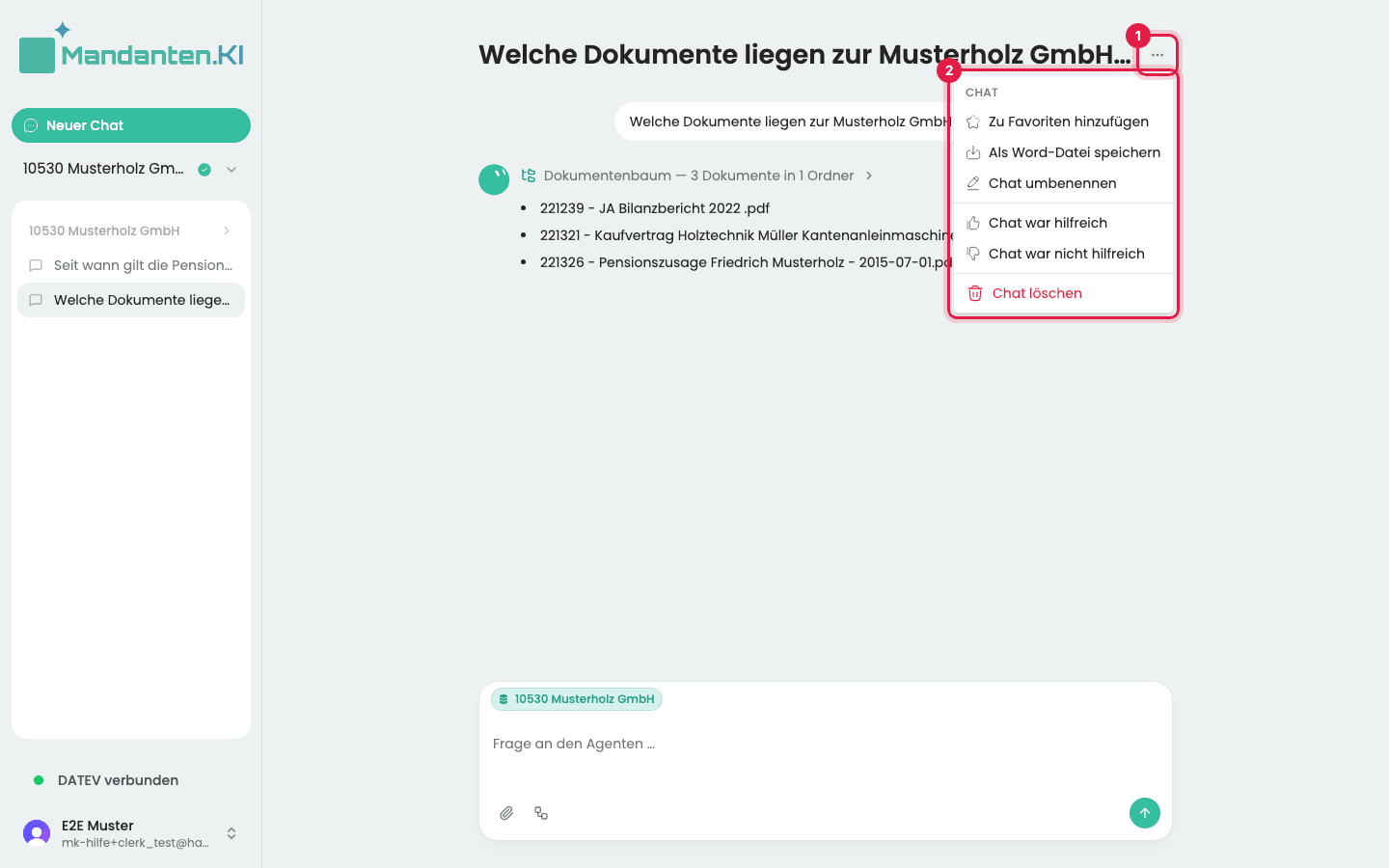The width and height of the screenshot is (1389, 868).
Task: Open chat 'Seit wann gilt die Pension...'
Action: 131,265
